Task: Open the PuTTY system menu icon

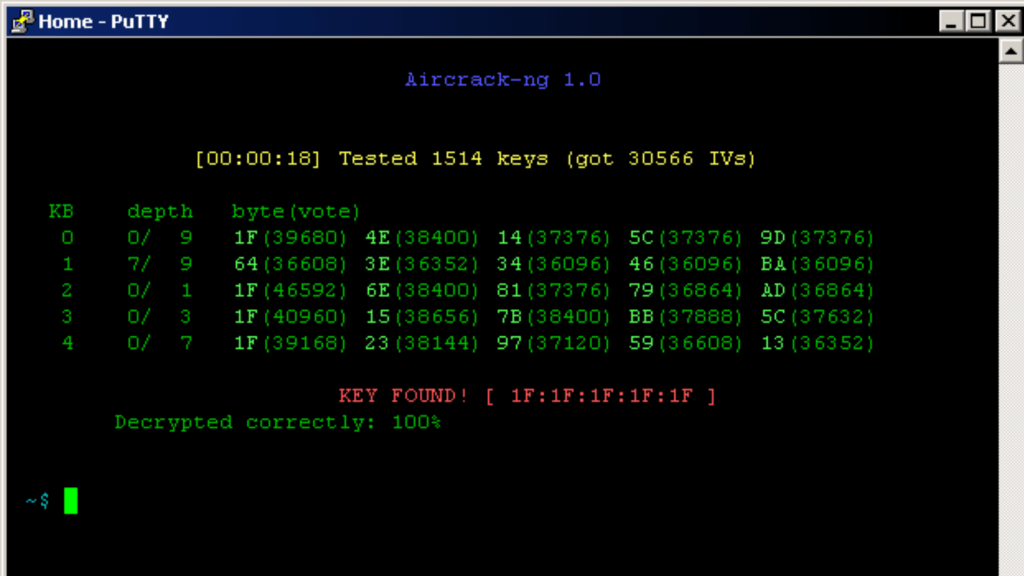Action: tap(22, 22)
